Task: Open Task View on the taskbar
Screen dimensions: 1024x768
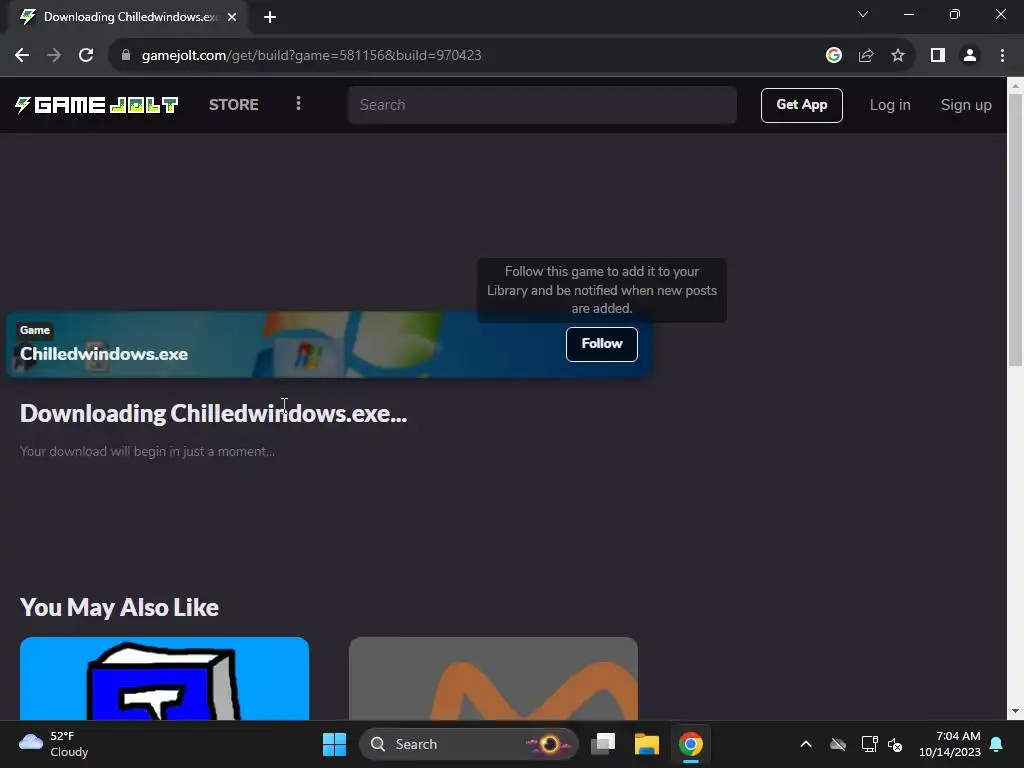Action: [603, 744]
